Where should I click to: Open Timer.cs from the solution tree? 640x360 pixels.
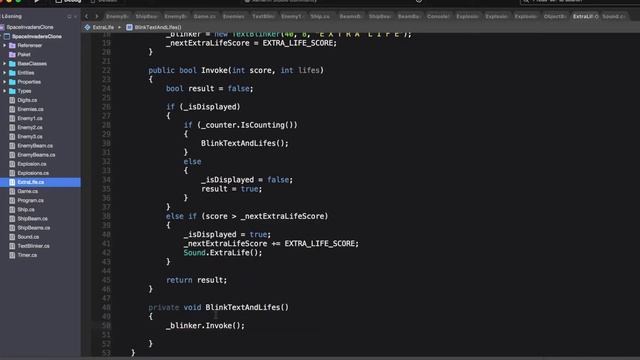27,255
